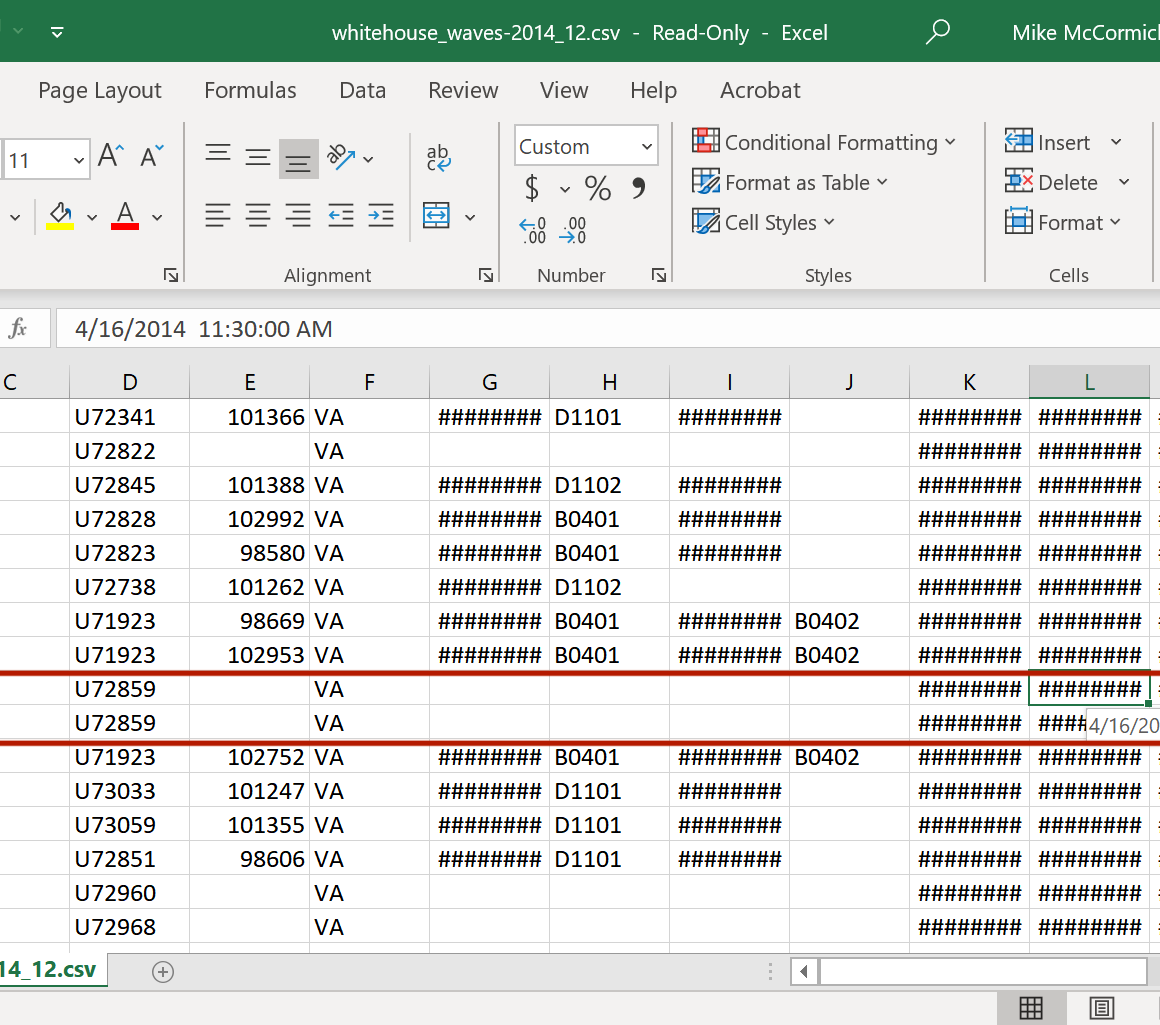
Task: Switch to Page Layout view in status bar
Action: 1102,1007
